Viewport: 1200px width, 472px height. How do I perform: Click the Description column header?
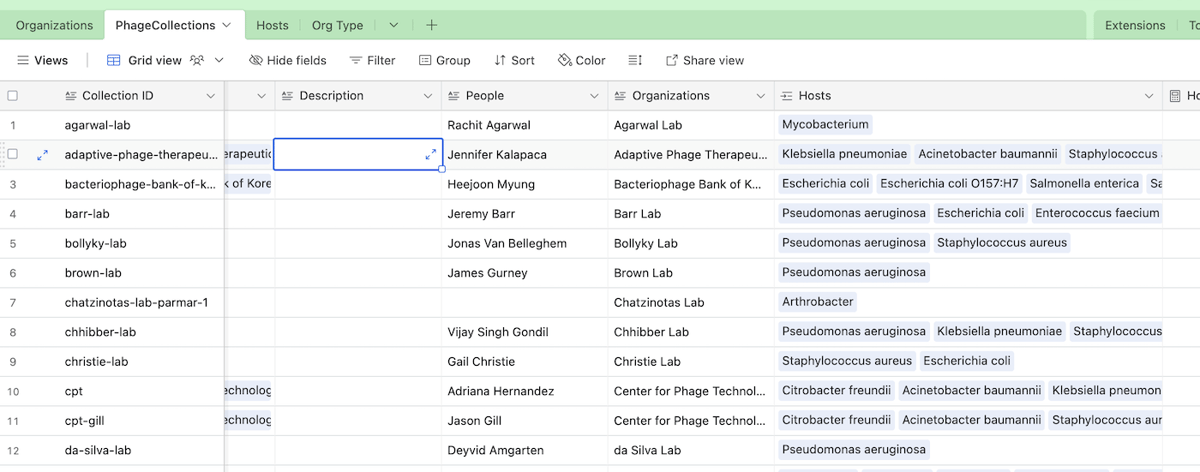358,96
